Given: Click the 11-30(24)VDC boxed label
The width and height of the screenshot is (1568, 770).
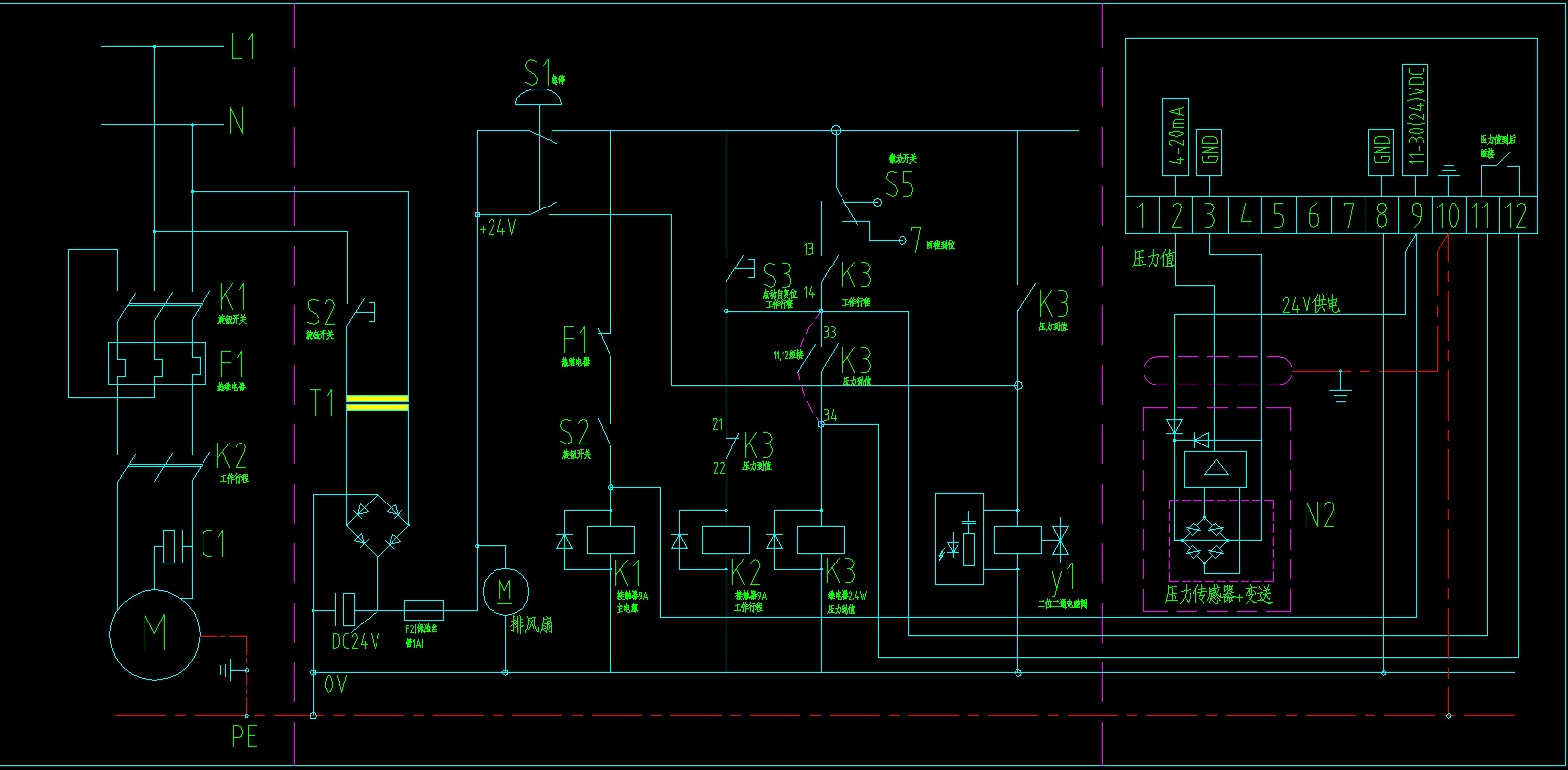Looking at the screenshot, I should 1415,120.
